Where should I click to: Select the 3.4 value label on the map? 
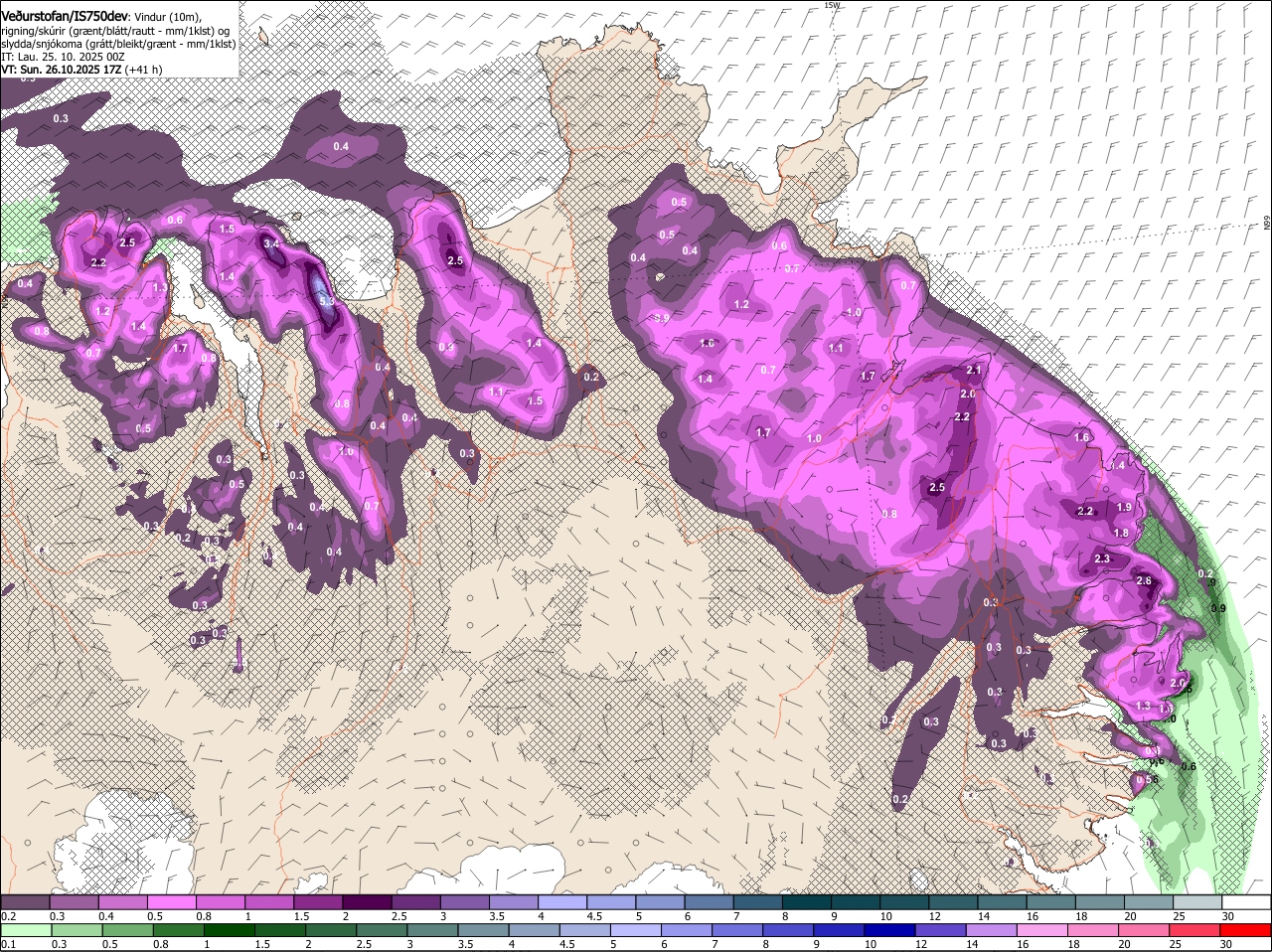point(271,242)
